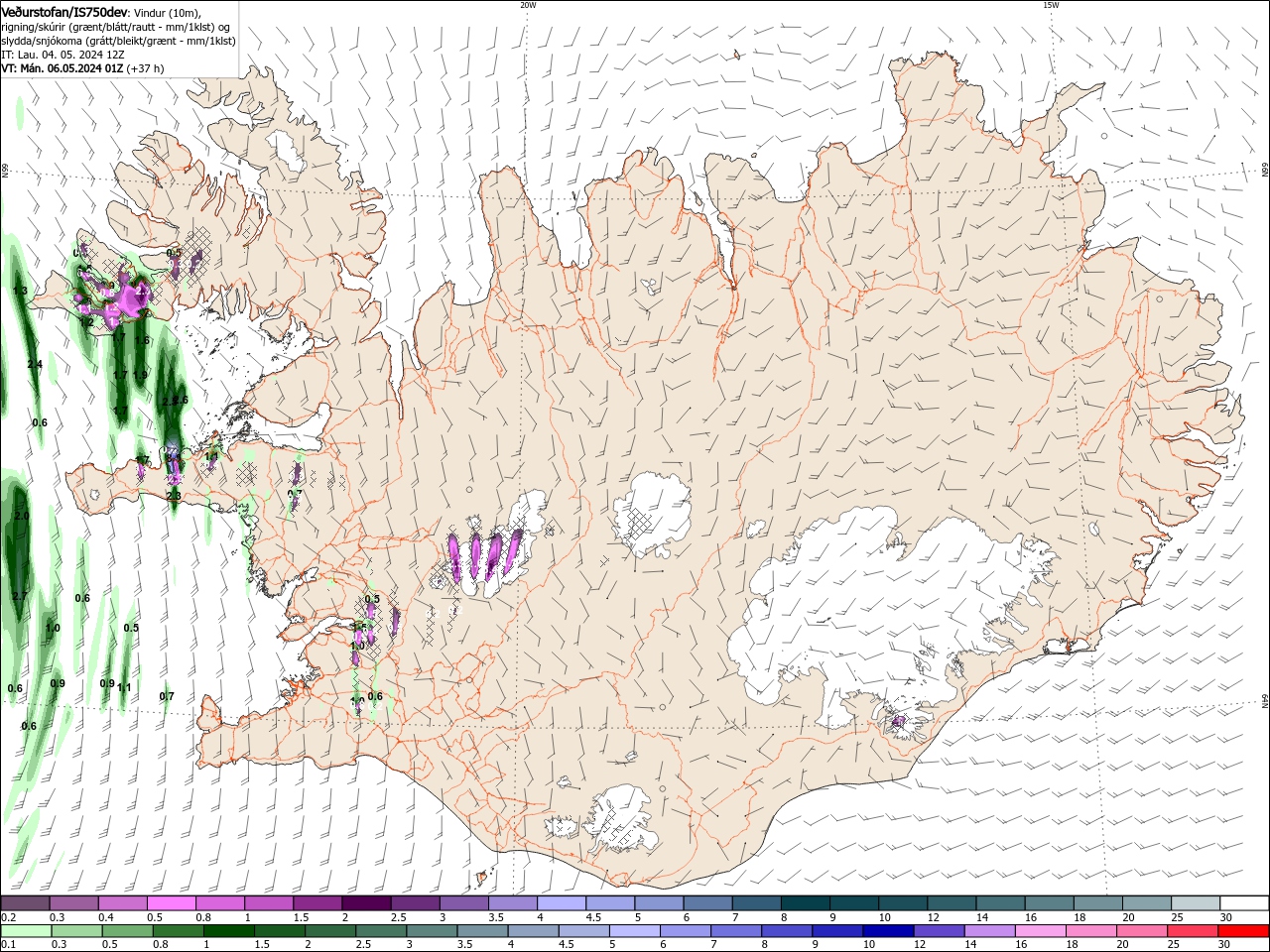The width and height of the screenshot is (1270, 952).
Task: Click the 'VT: Mán. 06.05.2024 01Z' valid time
Action: [62, 68]
